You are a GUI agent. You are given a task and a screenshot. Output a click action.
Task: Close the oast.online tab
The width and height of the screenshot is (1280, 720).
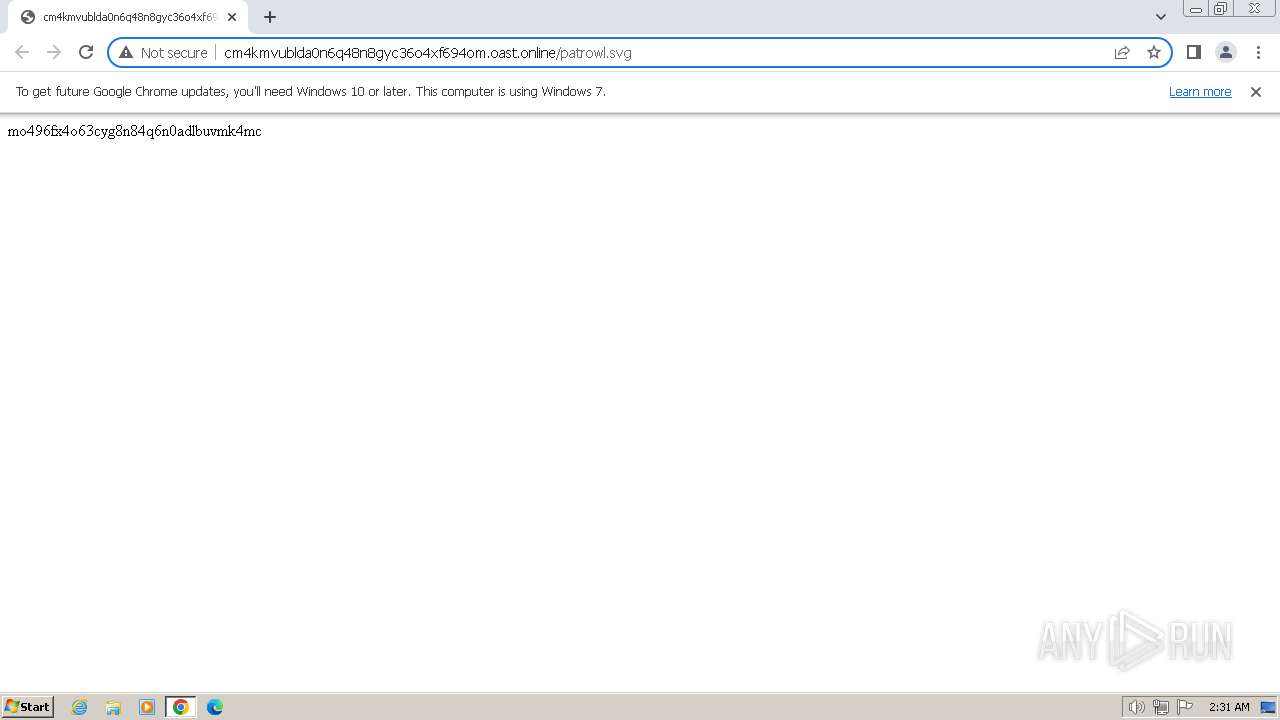coord(232,17)
